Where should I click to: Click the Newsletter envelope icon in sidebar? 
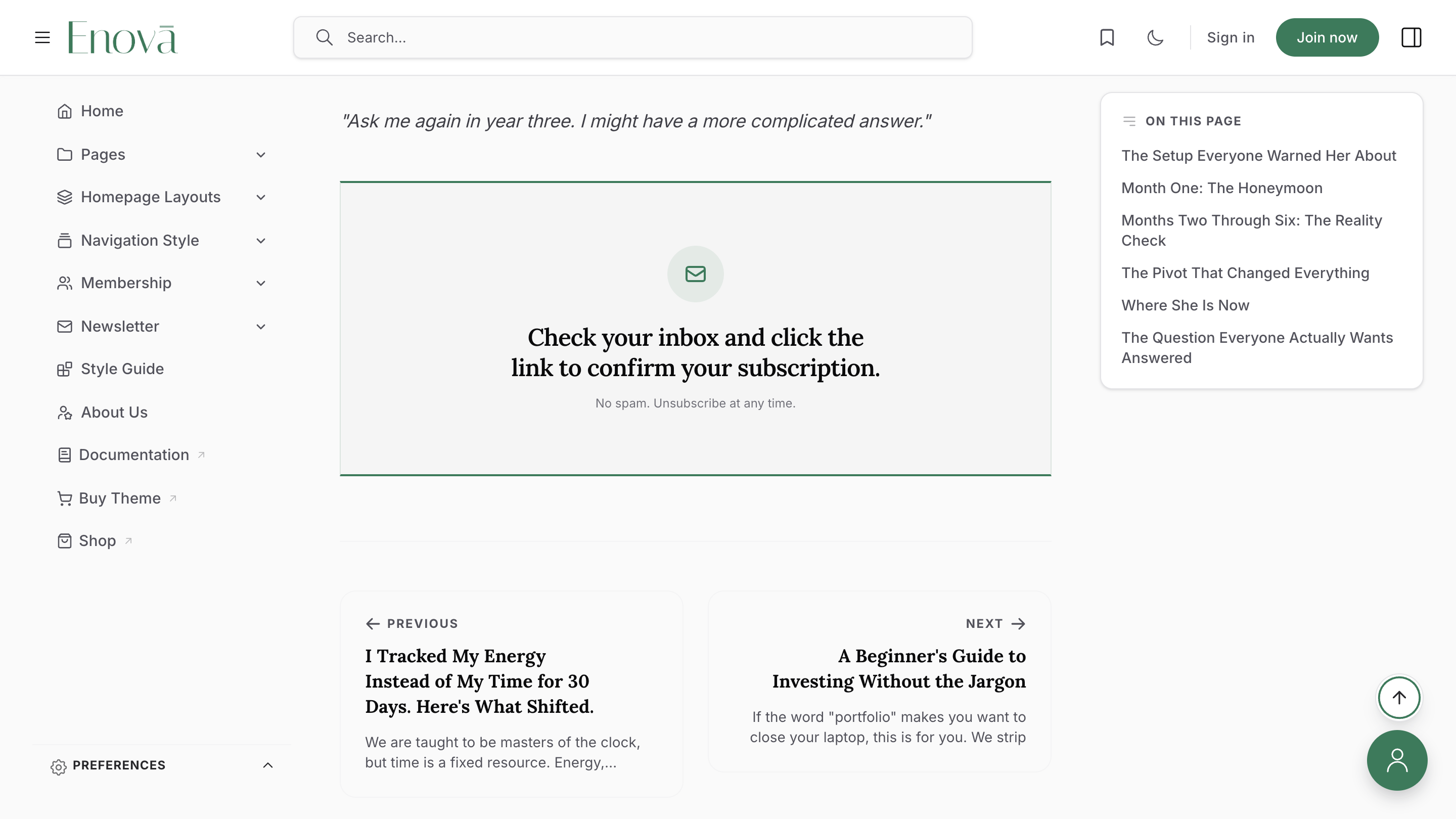[x=64, y=326]
